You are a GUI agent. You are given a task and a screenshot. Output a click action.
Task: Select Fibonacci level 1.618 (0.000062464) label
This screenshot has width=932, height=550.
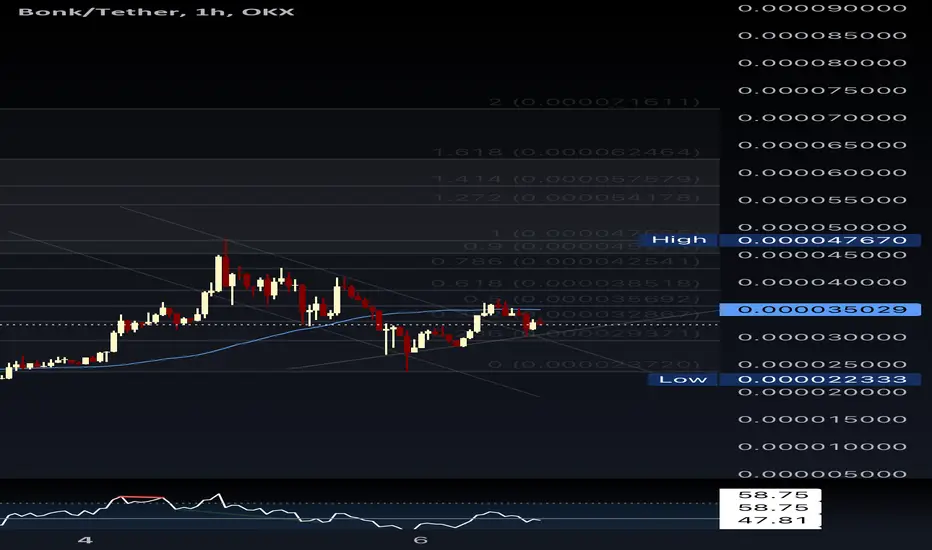(x=566, y=152)
